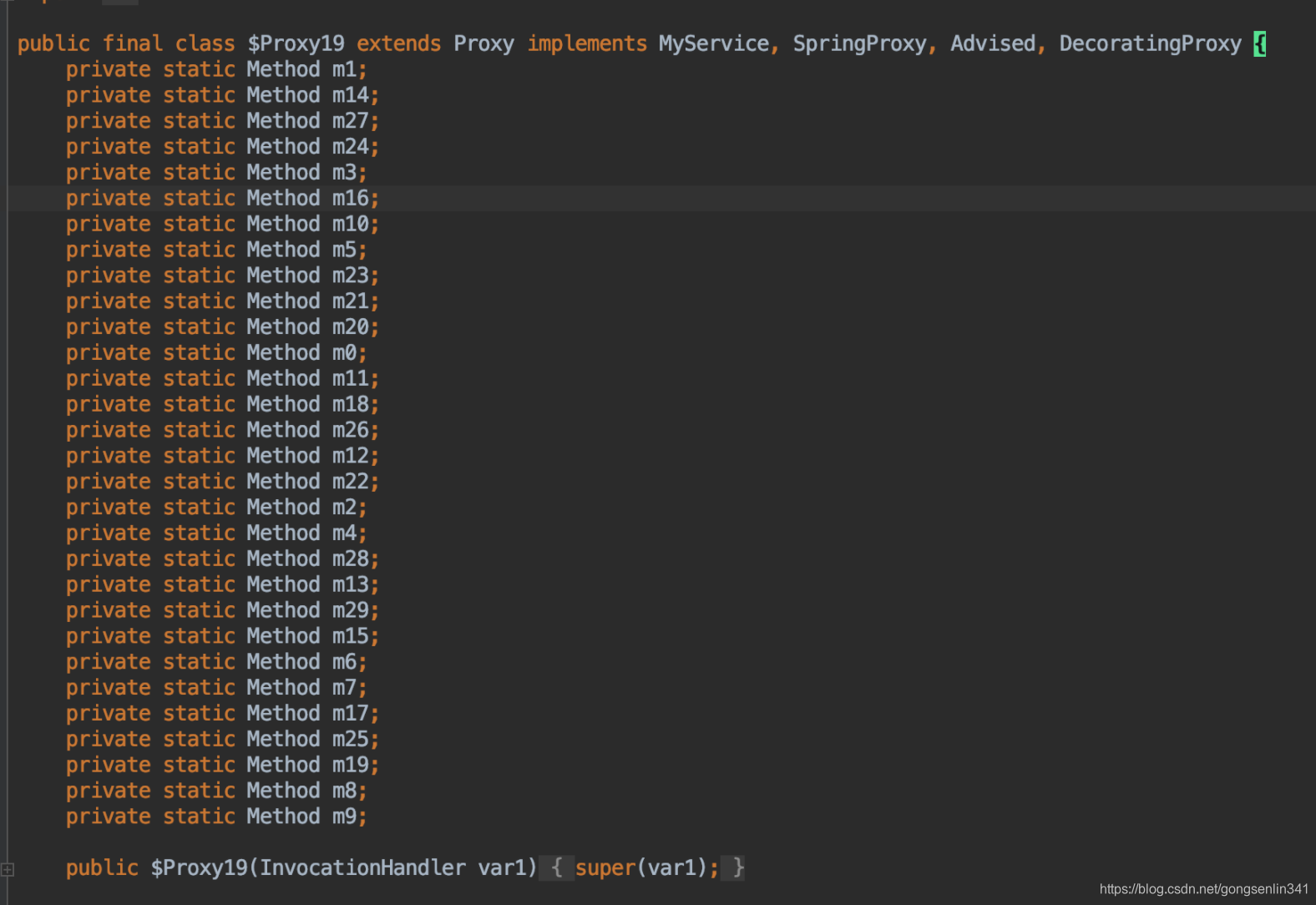Click field m18
1316x905 pixels.
[x=350, y=405]
